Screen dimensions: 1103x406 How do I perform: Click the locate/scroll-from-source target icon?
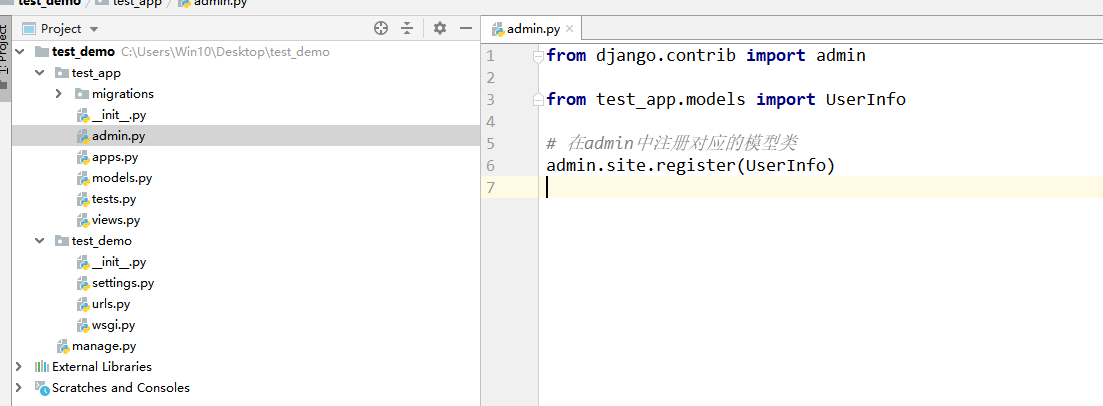pyautogui.click(x=381, y=28)
